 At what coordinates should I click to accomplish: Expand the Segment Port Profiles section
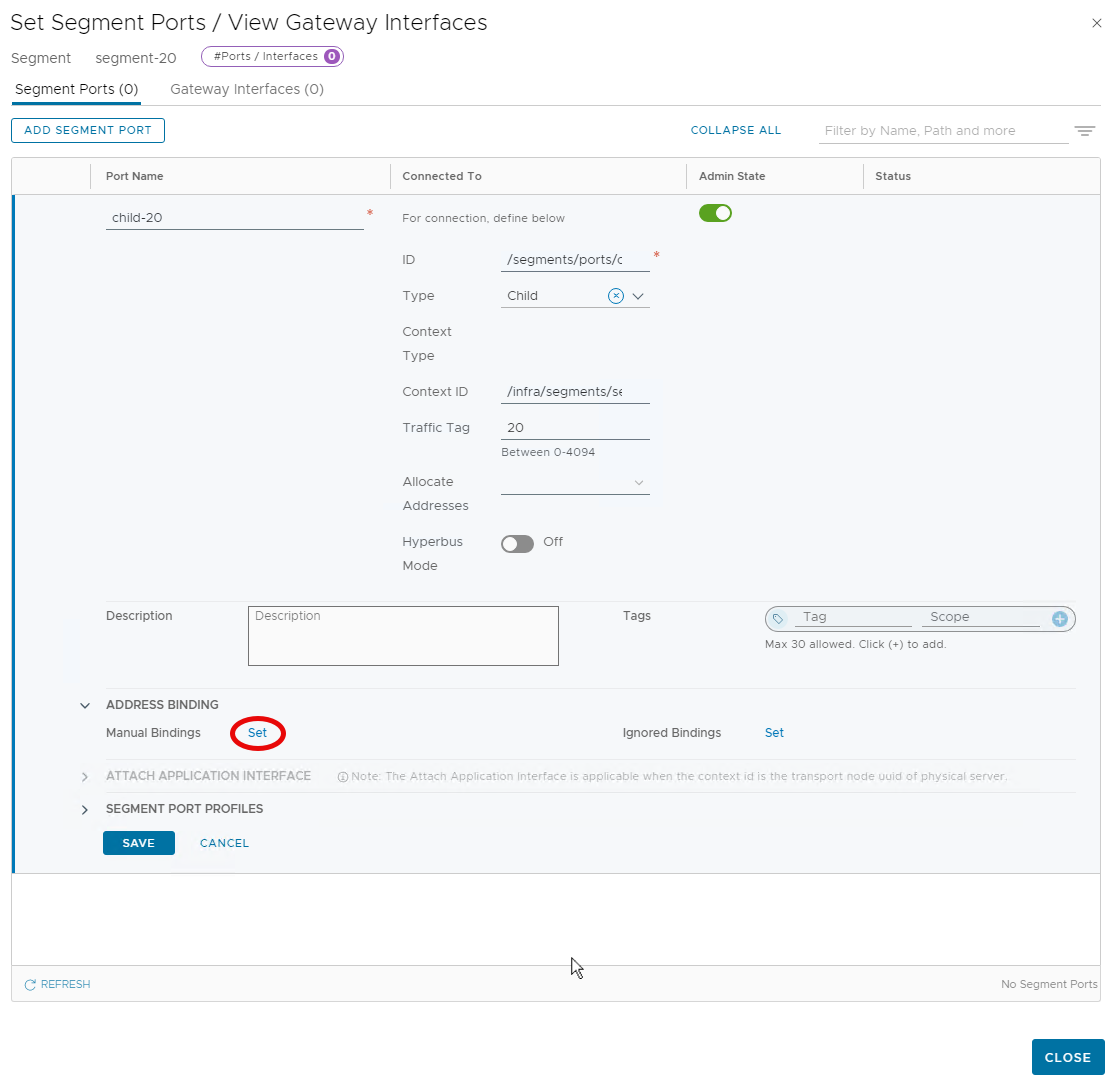[x=85, y=810]
